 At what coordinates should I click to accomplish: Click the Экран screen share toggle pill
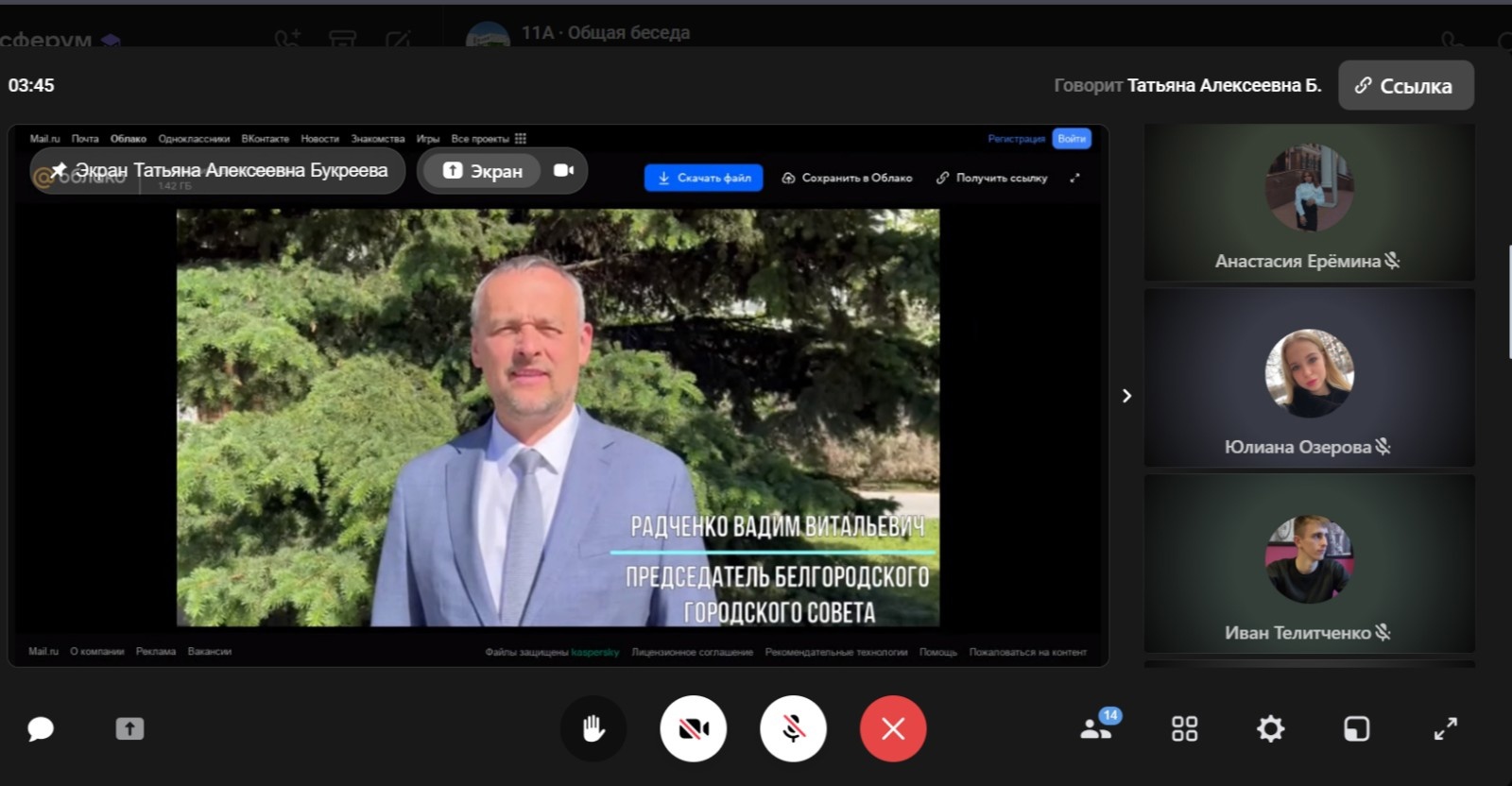pyautogui.click(x=483, y=171)
